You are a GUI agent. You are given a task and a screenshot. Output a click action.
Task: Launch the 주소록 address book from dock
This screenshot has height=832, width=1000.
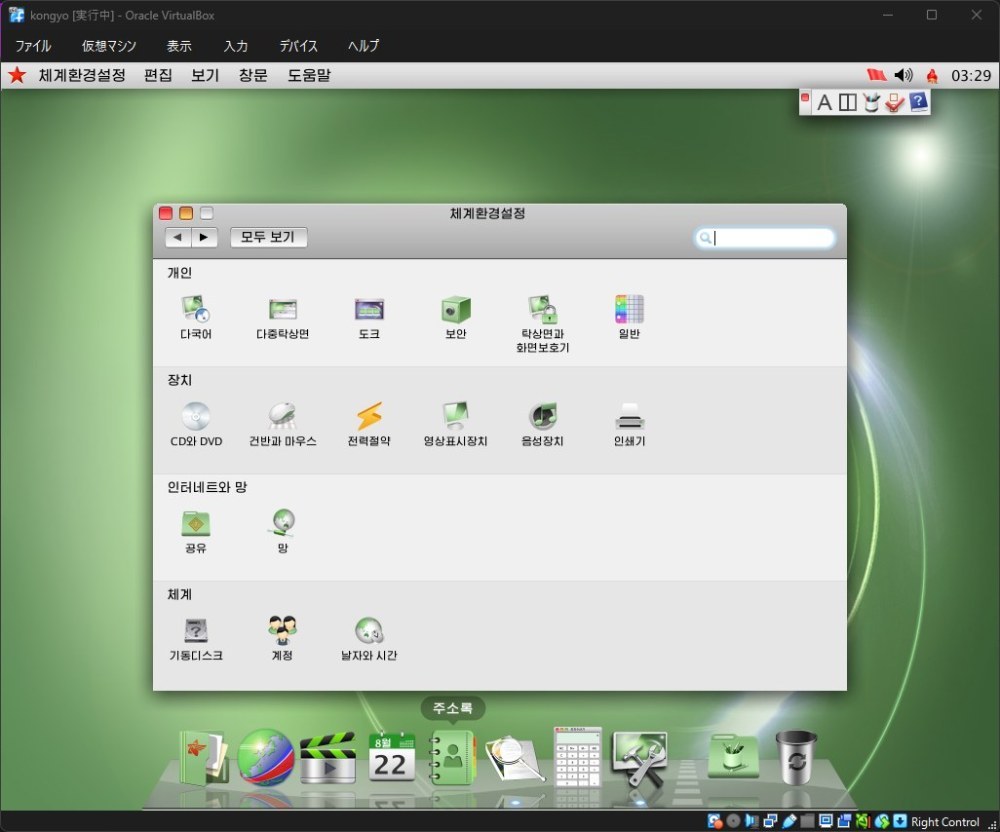point(452,757)
